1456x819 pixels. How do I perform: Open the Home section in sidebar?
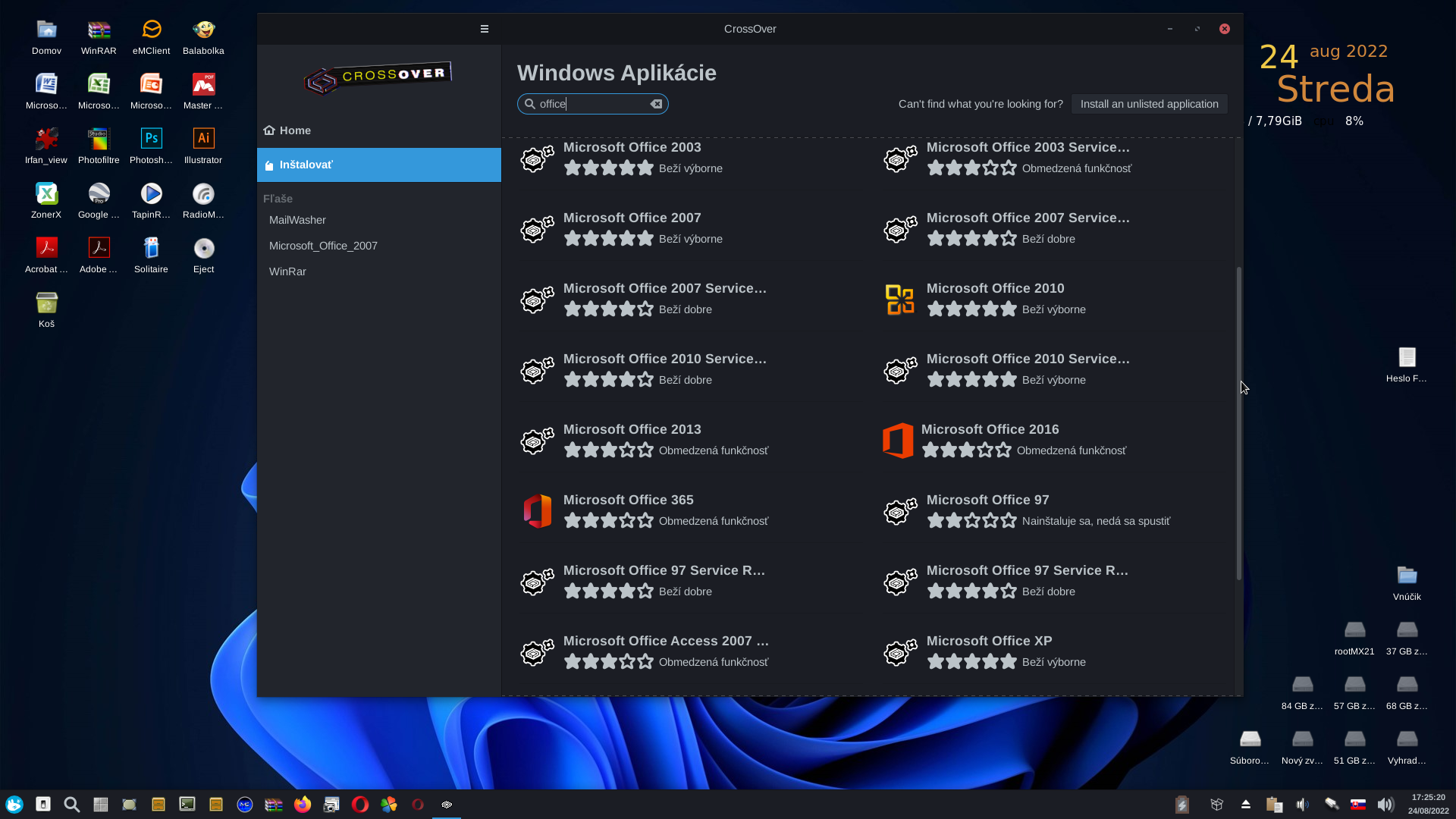[x=295, y=130]
